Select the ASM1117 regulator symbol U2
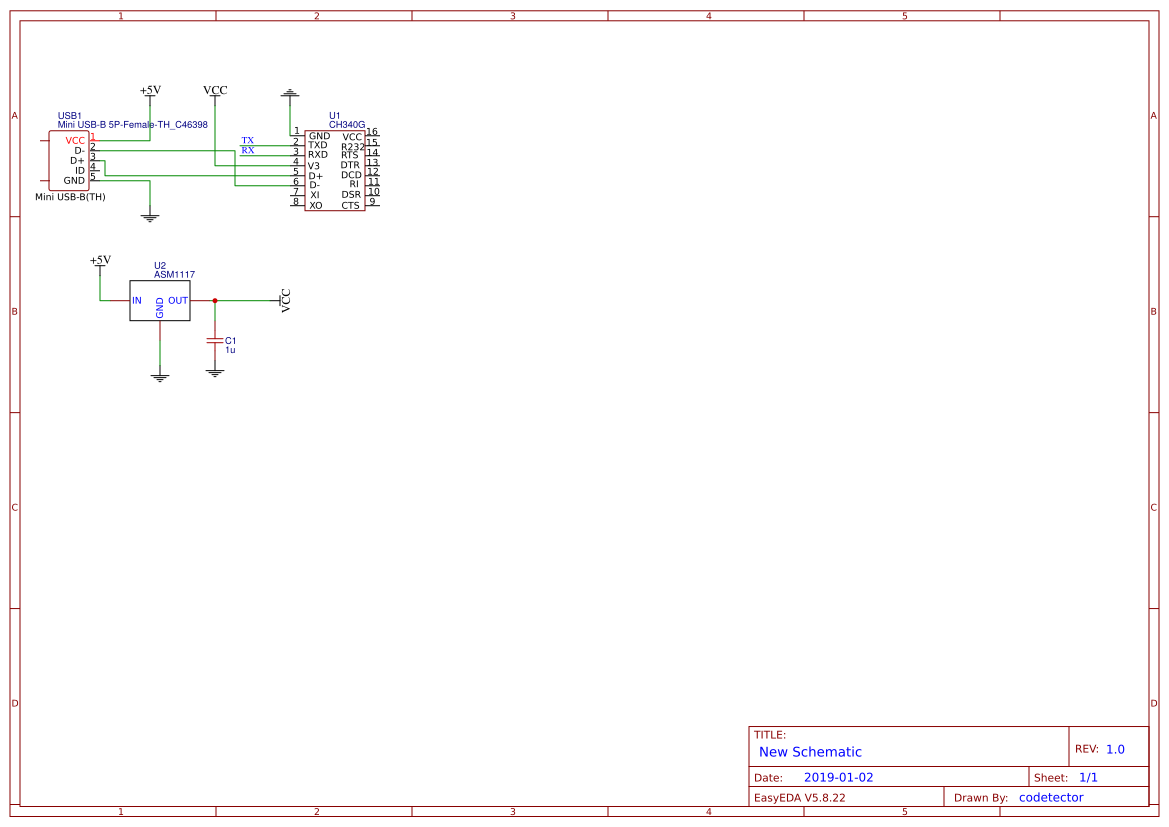Viewport: 1169px width, 827px height. pyautogui.click(x=160, y=300)
